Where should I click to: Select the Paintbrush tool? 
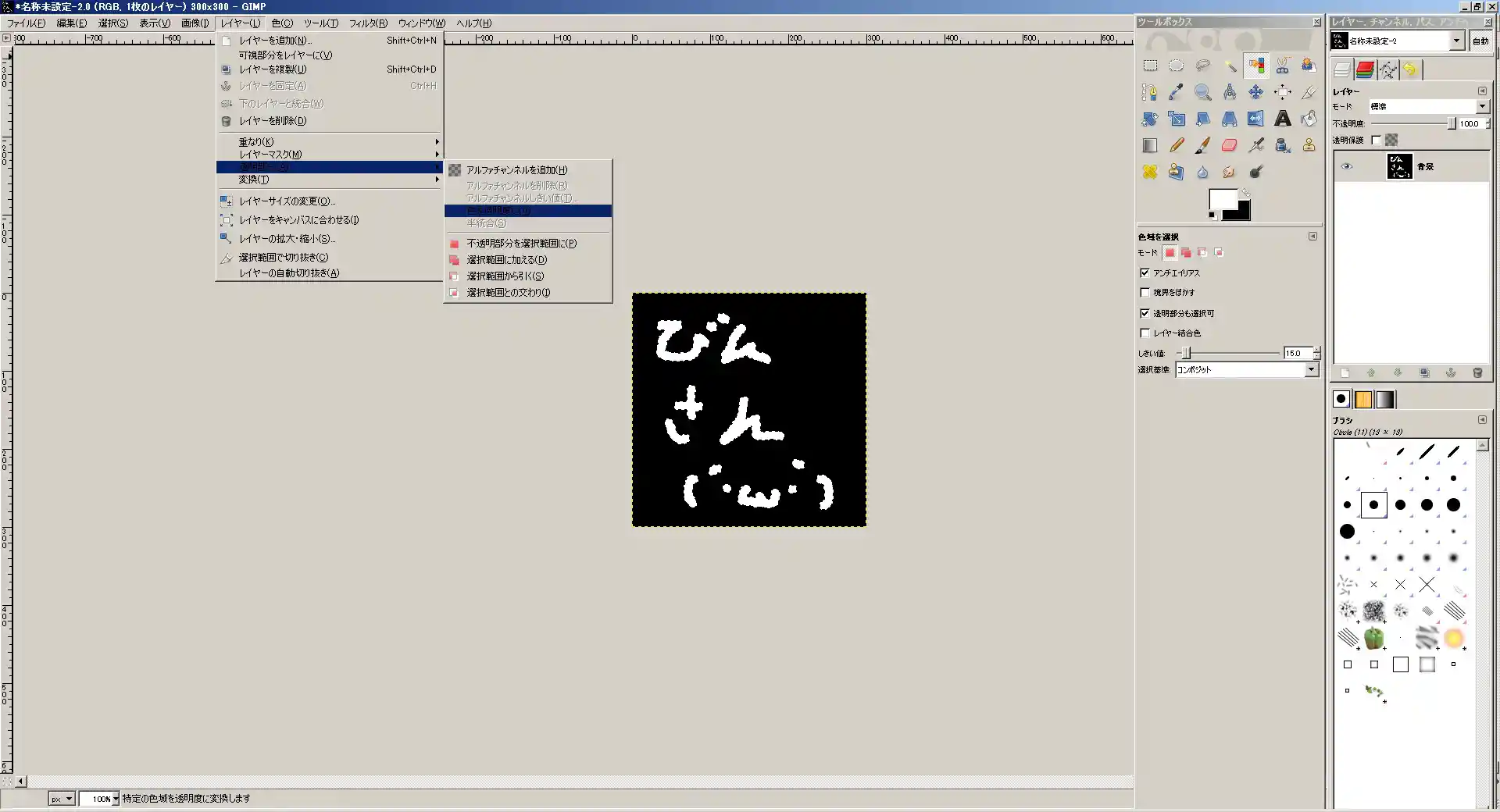point(1202,145)
